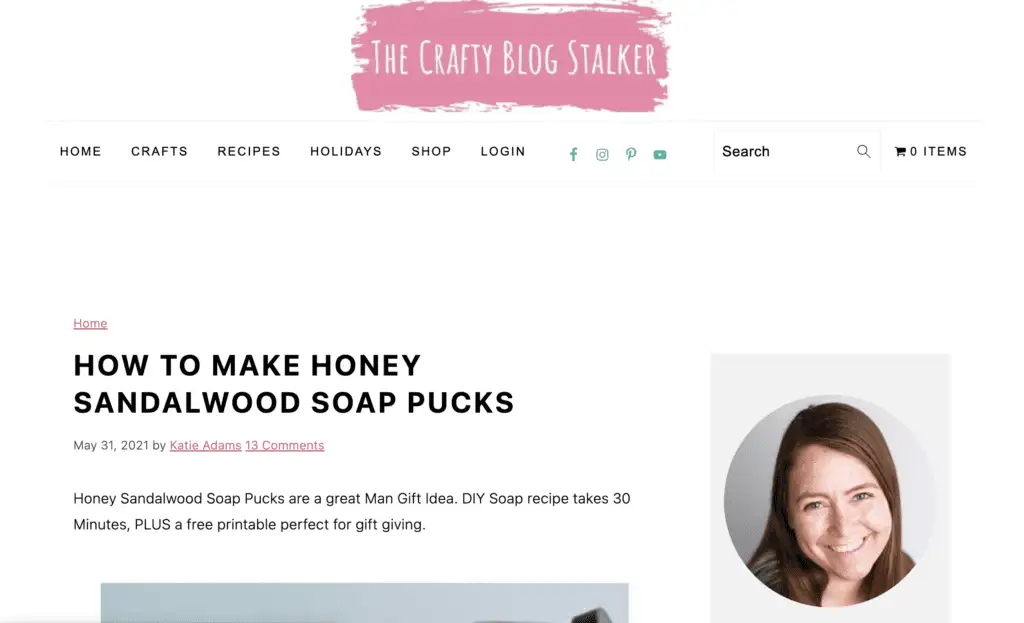1024x623 pixels.
Task: Open the Katie Adams author link
Action: tap(205, 445)
